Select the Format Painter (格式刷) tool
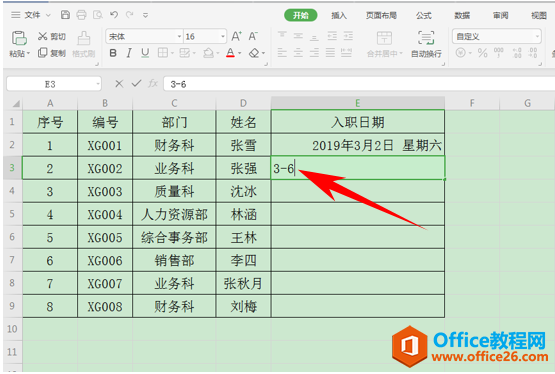 click(84, 44)
